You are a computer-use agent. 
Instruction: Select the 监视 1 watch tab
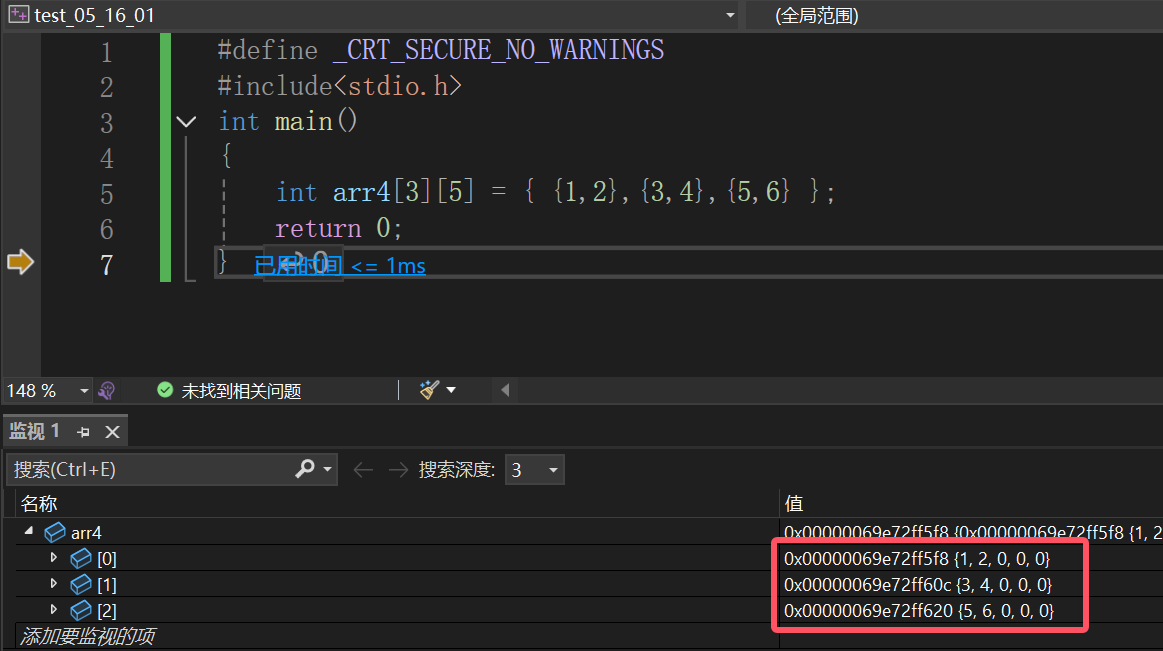pos(34,431)
